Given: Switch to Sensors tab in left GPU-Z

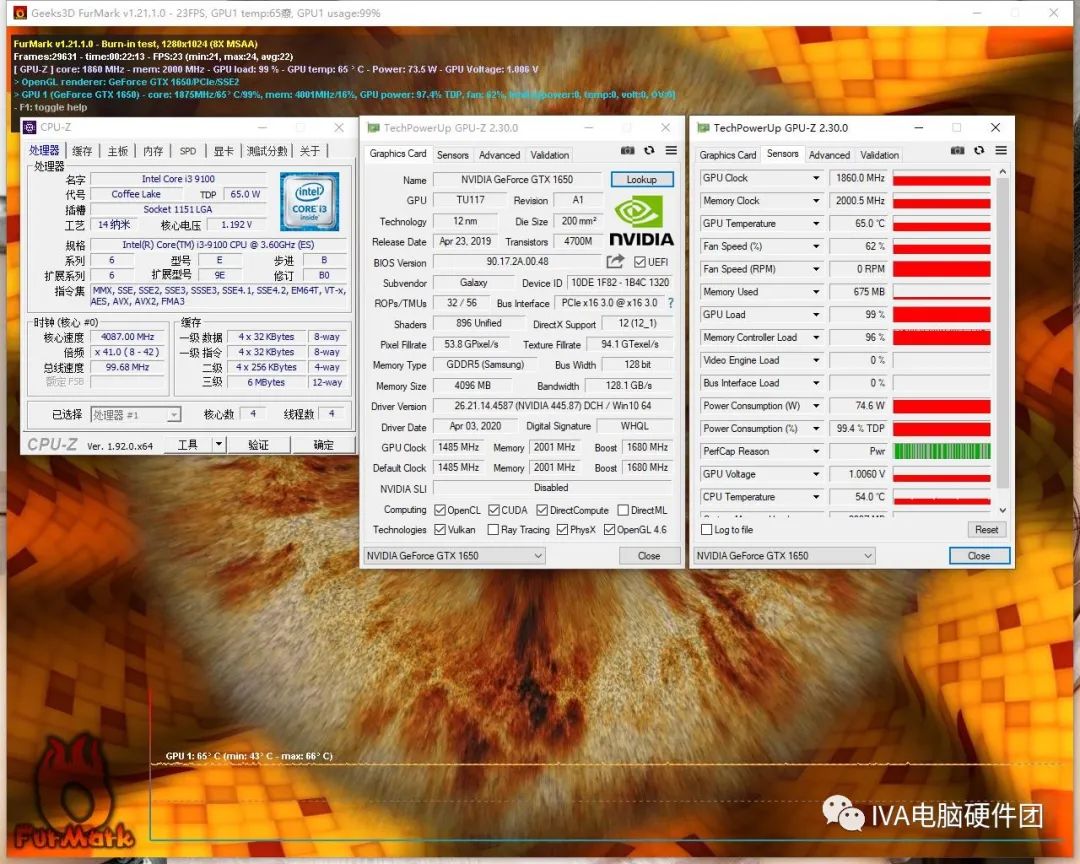Looking at the screenshot, I should pos(453,155).
